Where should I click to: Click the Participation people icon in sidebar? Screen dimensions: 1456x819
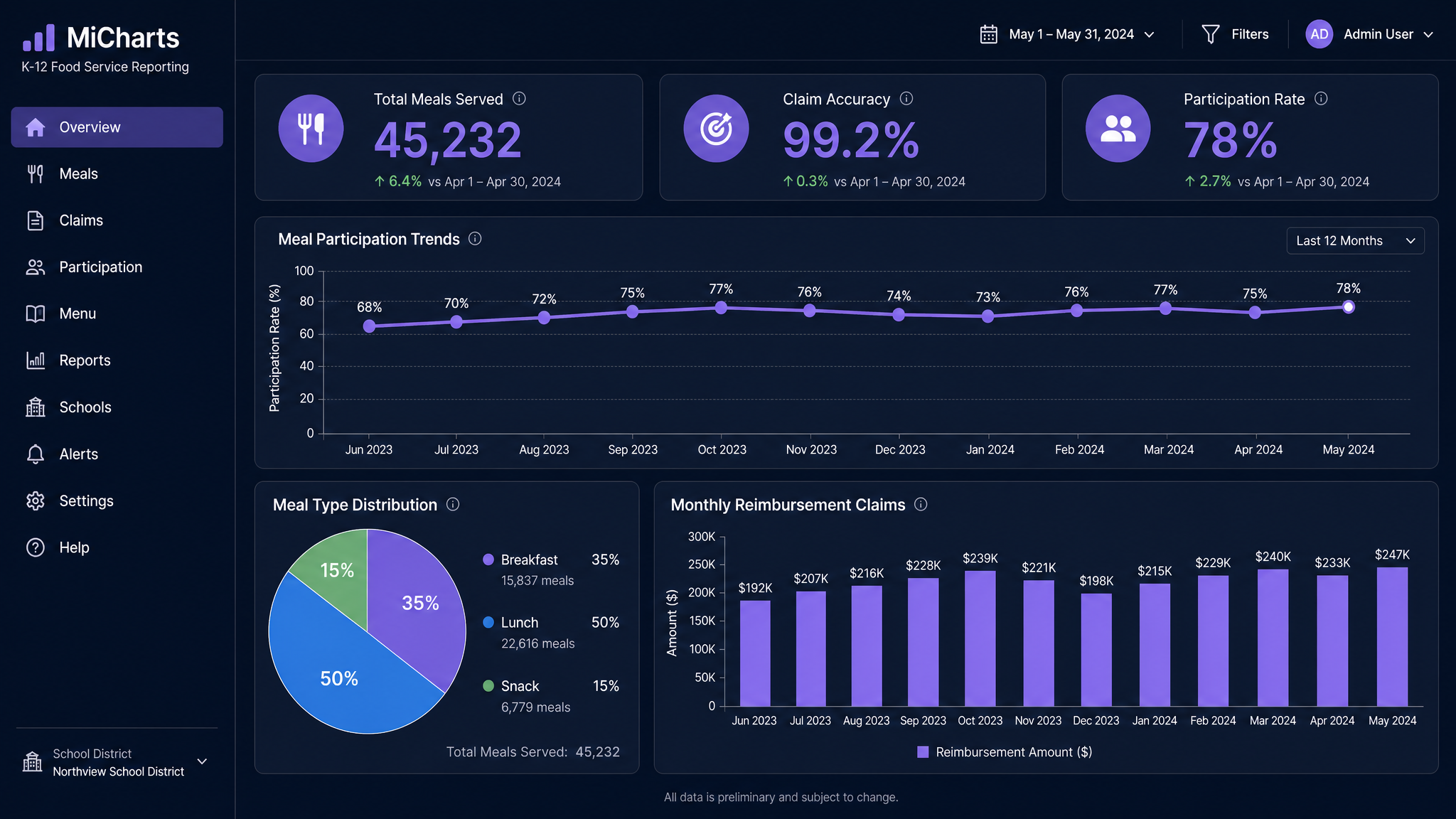point(35,267)
